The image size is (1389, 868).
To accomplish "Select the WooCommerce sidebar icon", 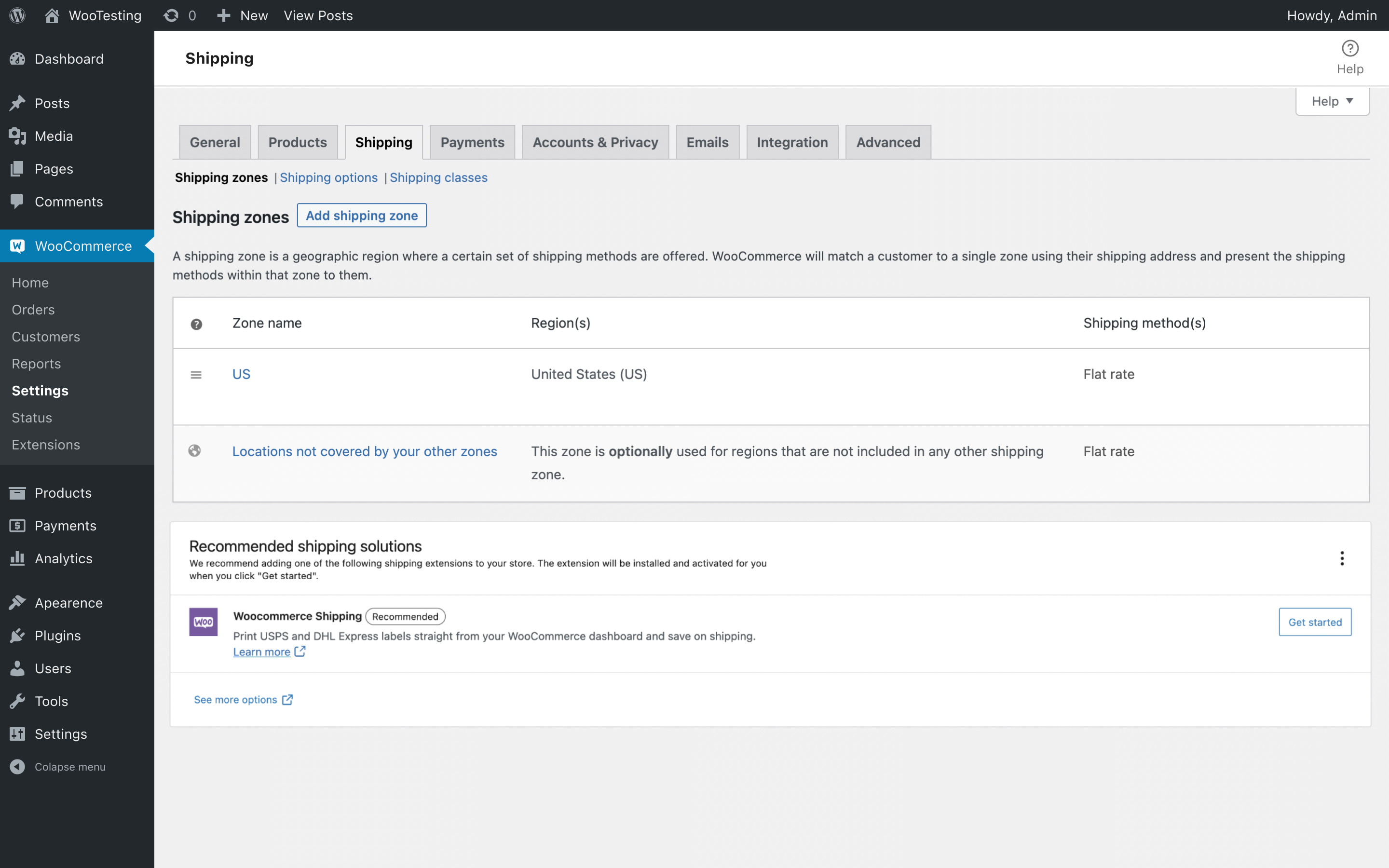I will pos(18,246).
